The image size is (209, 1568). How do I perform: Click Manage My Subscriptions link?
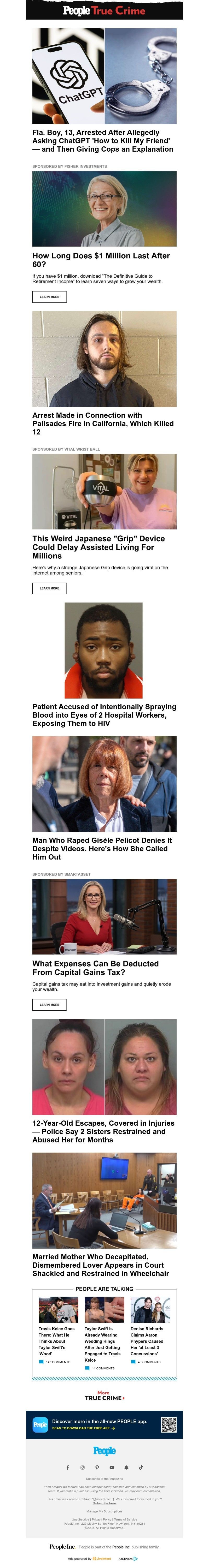(x=104, y=1511)
